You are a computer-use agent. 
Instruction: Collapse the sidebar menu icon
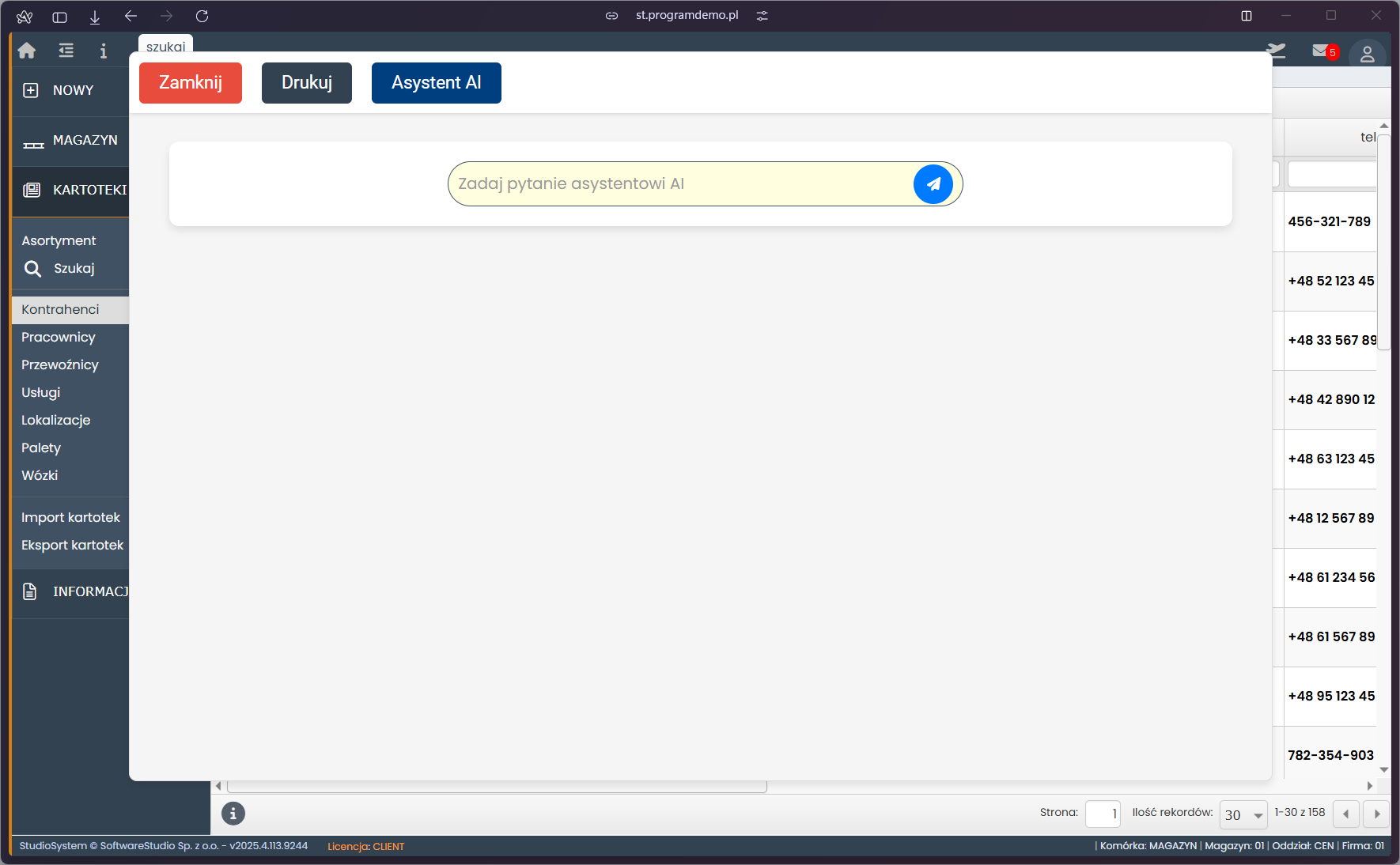(x=65, y=51)
